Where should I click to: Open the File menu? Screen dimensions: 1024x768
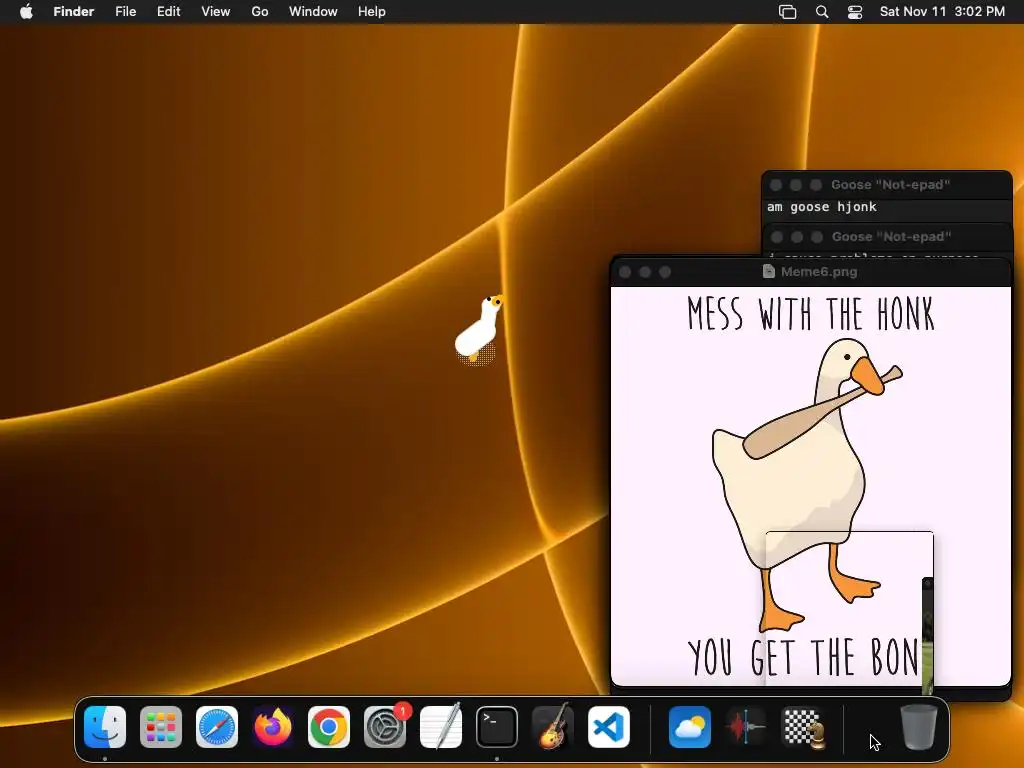click(125, 11)
